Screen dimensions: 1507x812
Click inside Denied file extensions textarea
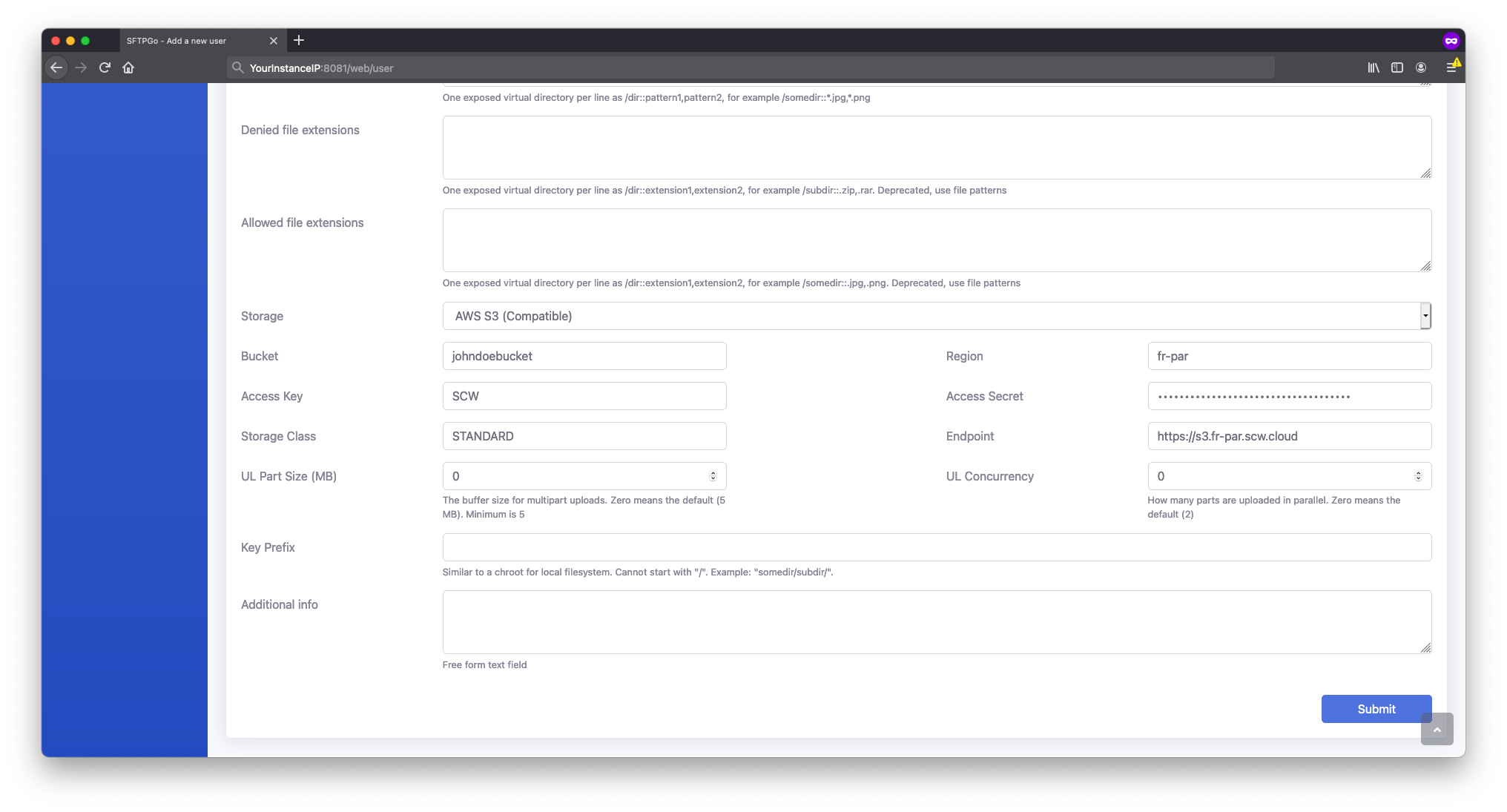coord(937,148)
